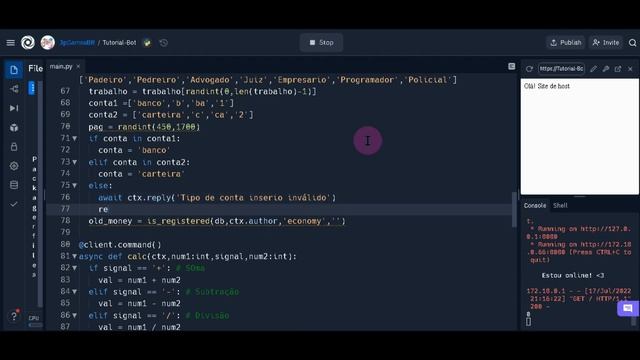Open the search magnifier icon
The width and height of the screenshot is (640, 360).
click(632, 42)
